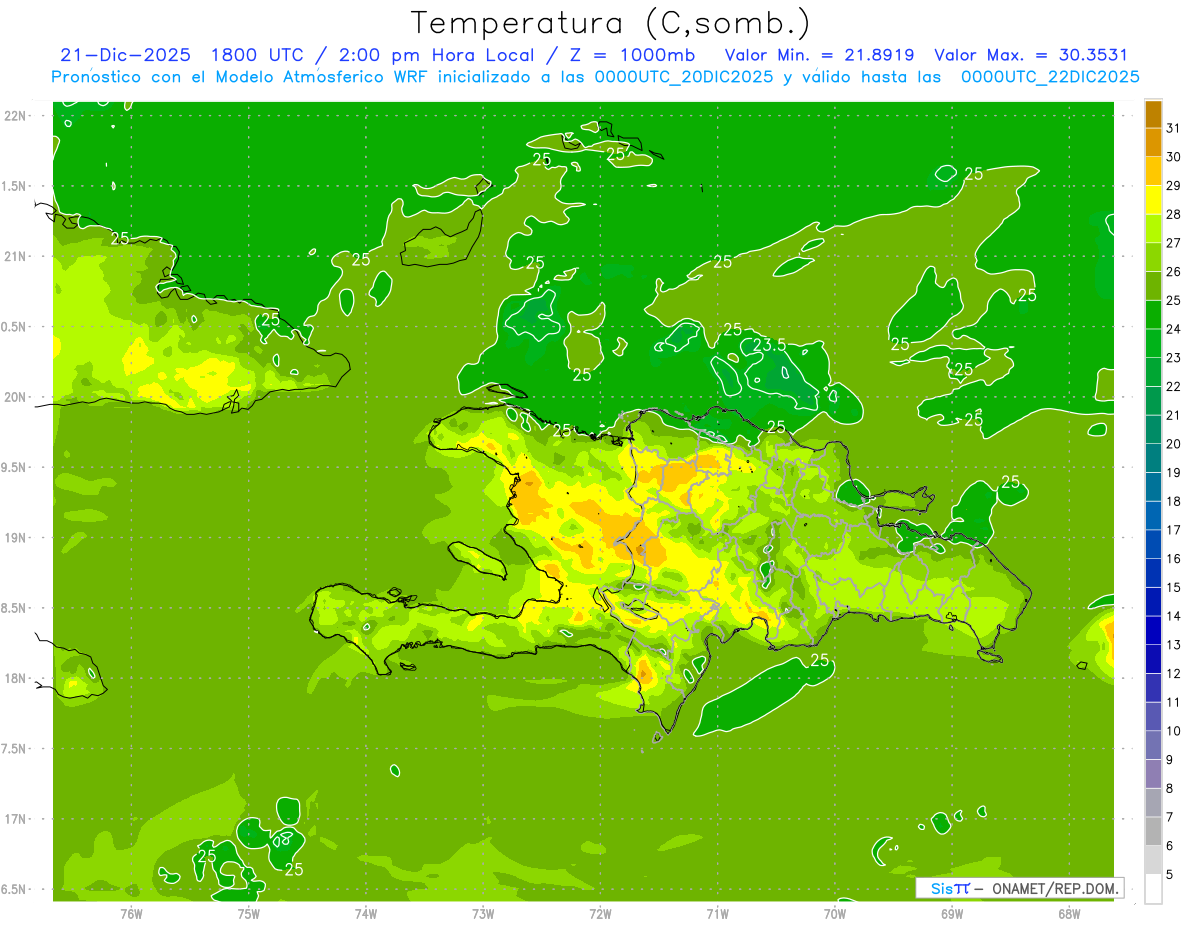Select initialization time "0000UTC_20DIC2025"
The width and height of the screenshot is (1200, 927).
[x=684, y=77]
